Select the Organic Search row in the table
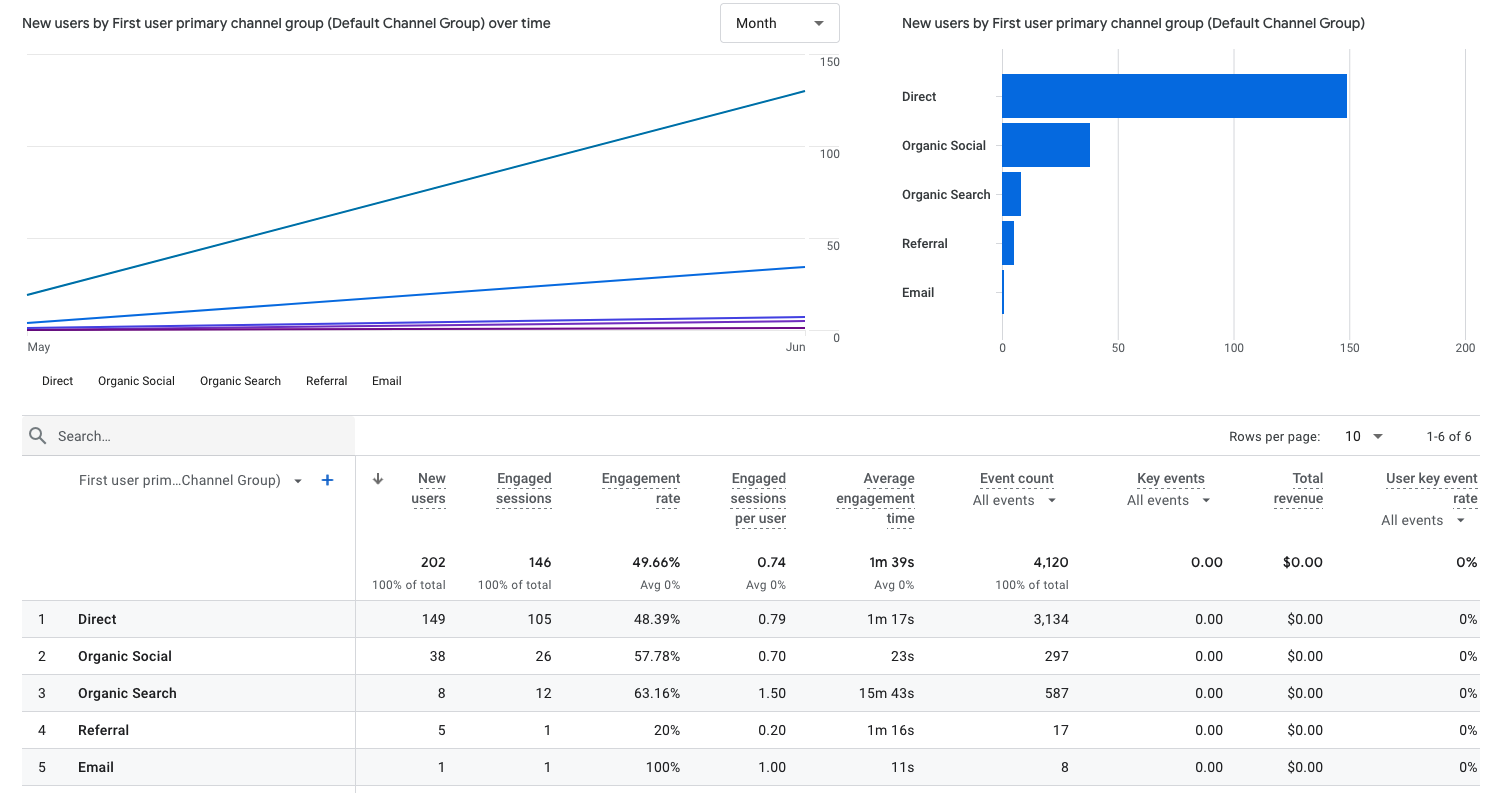This screenshot has width=1490, height=793. click(x=127, y=693)
